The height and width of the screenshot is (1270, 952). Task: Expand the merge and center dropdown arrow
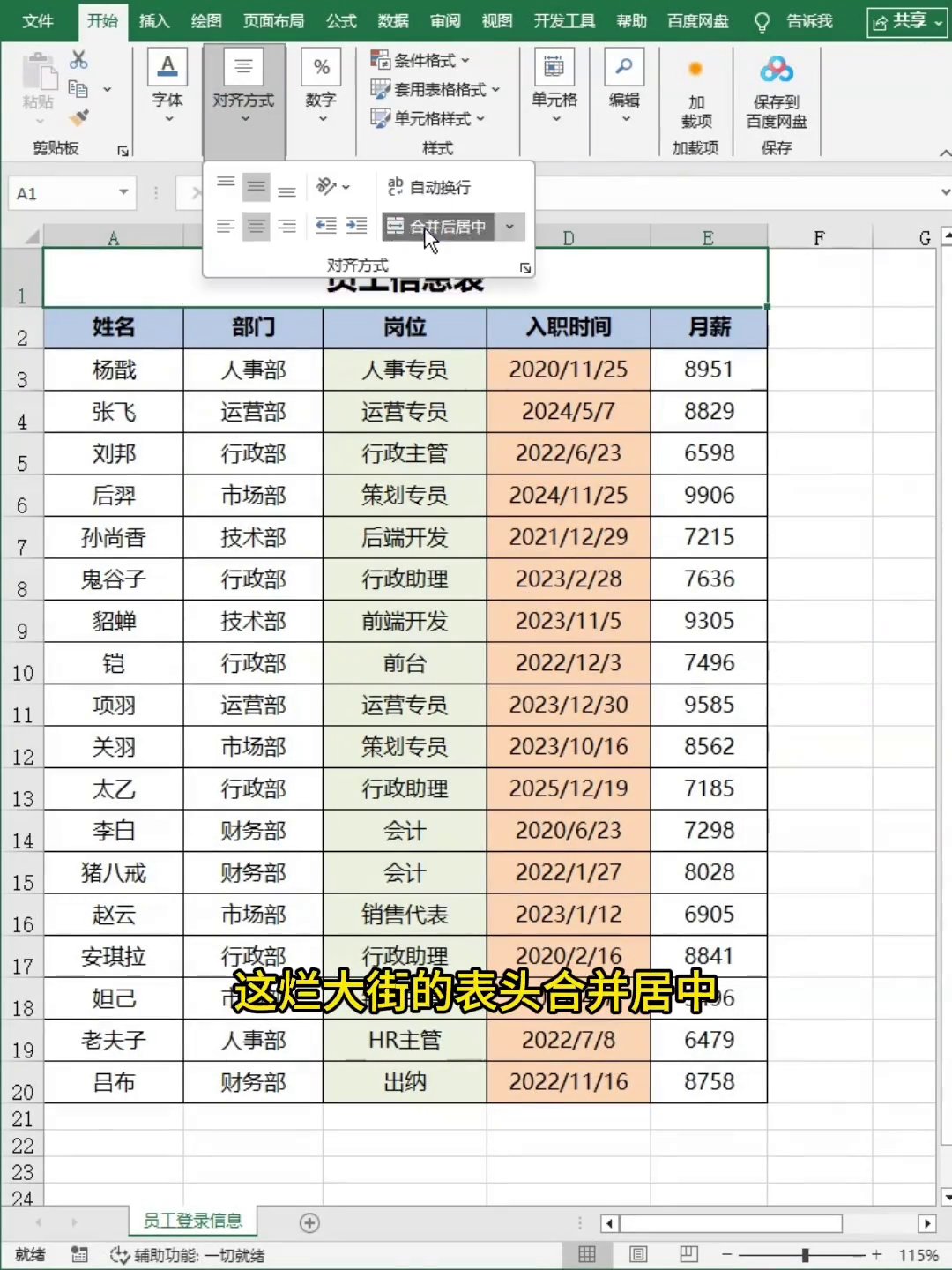(509, 227)
